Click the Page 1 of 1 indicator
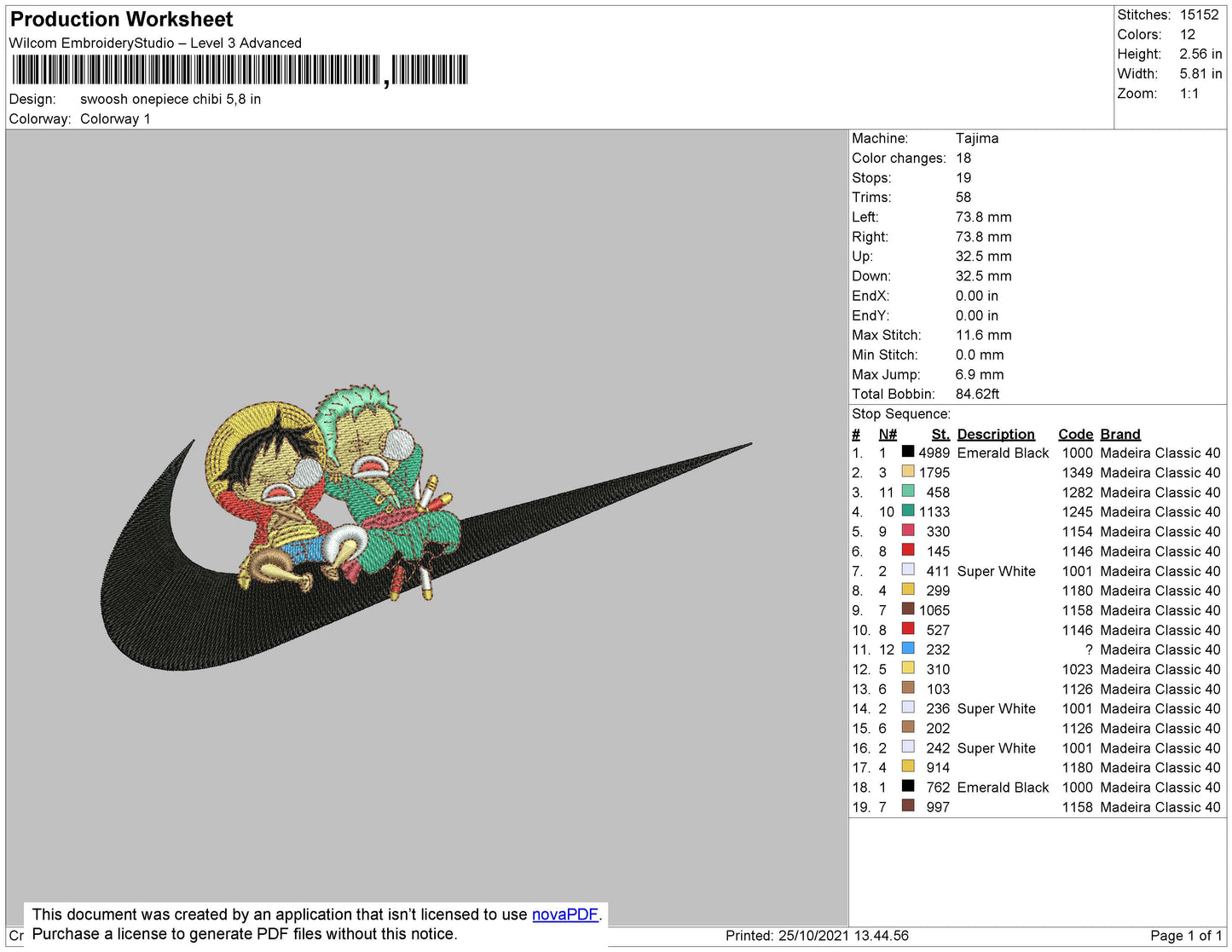Screen dimensions: 1232x952 tap(1186, 936)
